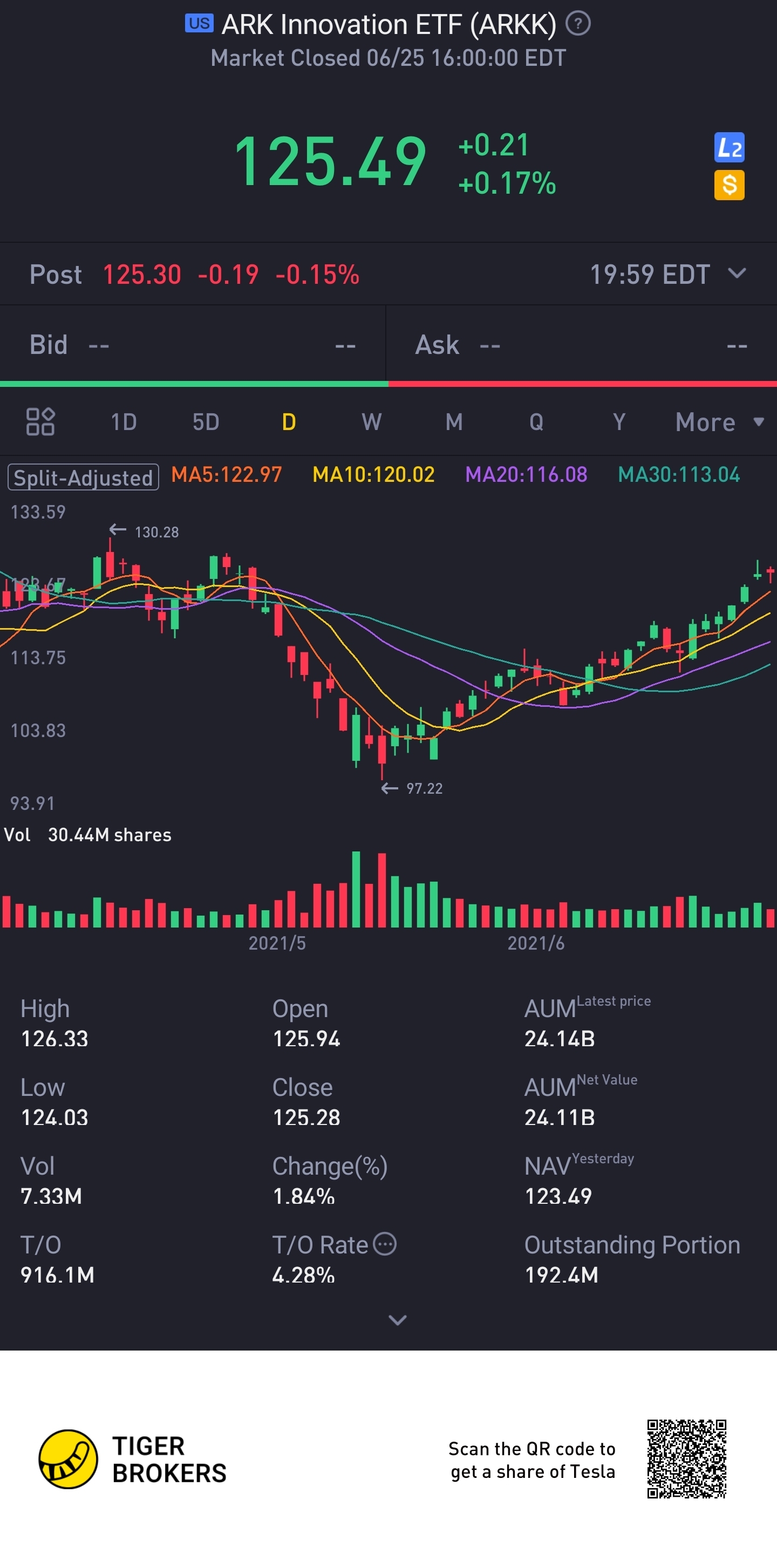Tap the 93.91 price axis label

[x=32, y=803]
